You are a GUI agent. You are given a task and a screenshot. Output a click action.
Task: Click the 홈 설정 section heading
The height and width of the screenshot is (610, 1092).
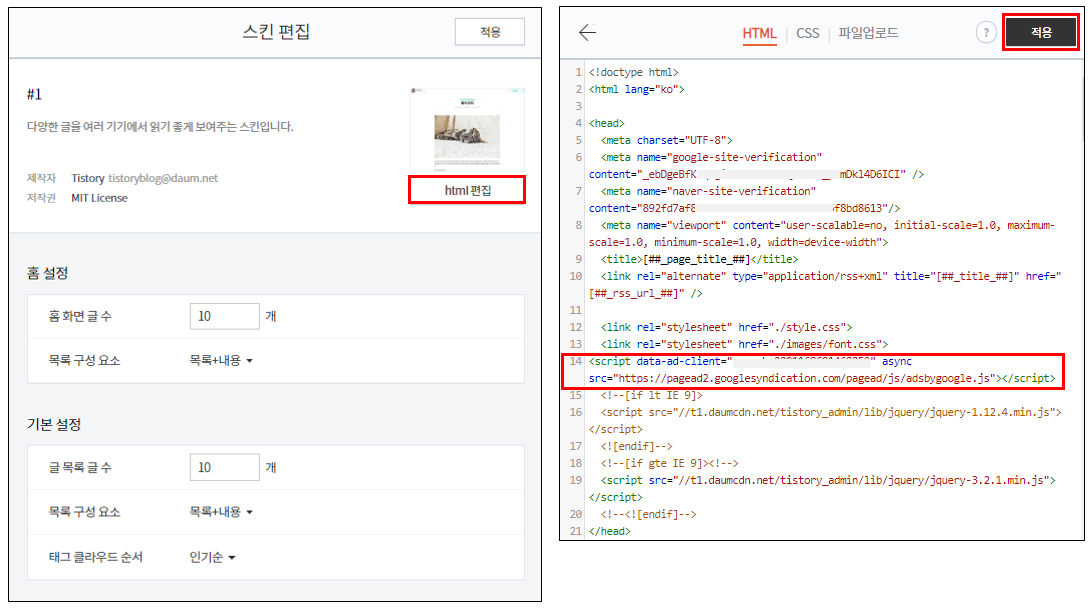coord(47,273)
